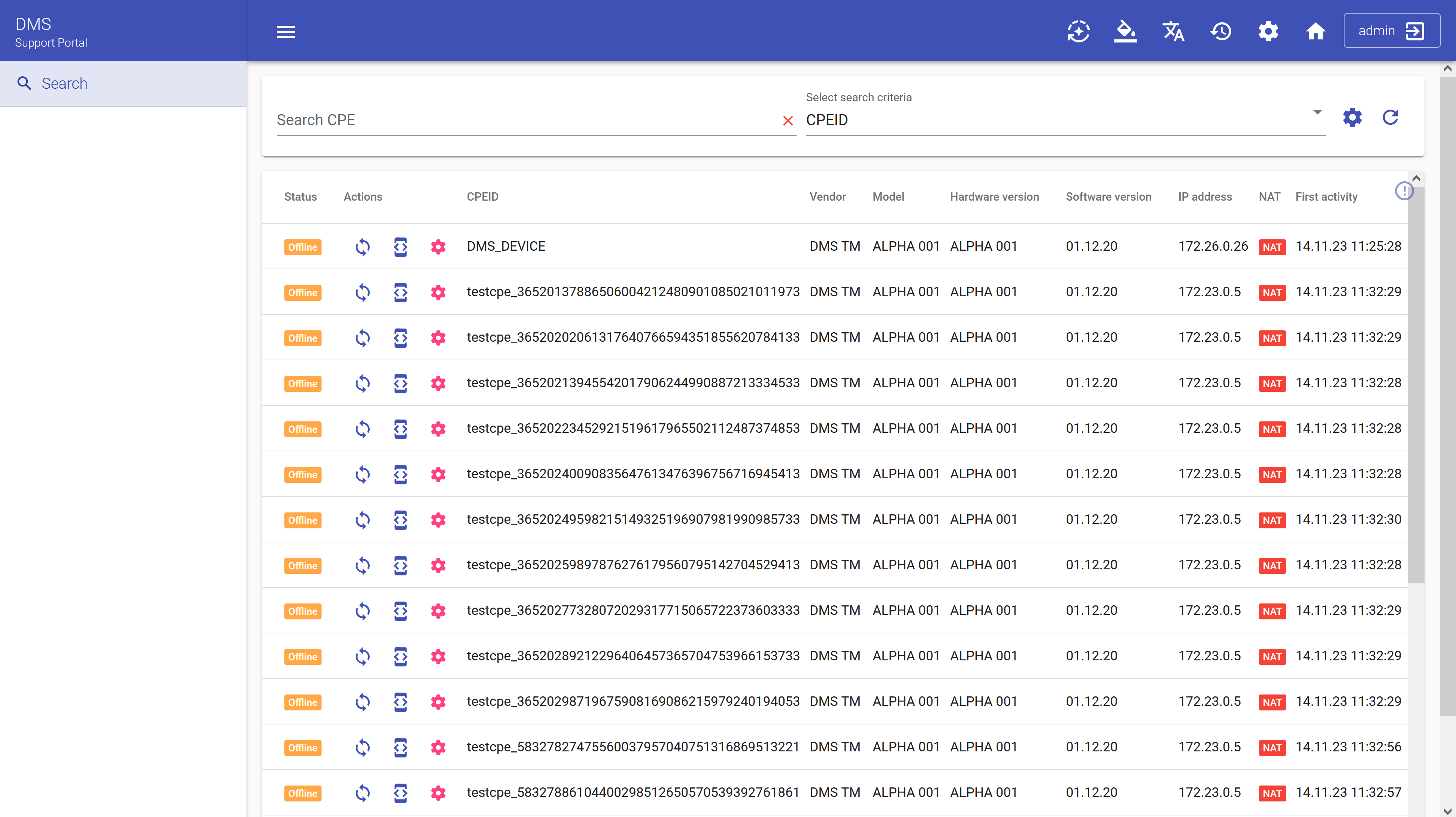Click the Offline status badge on DMS_DEVICE

tap(303, 247)
